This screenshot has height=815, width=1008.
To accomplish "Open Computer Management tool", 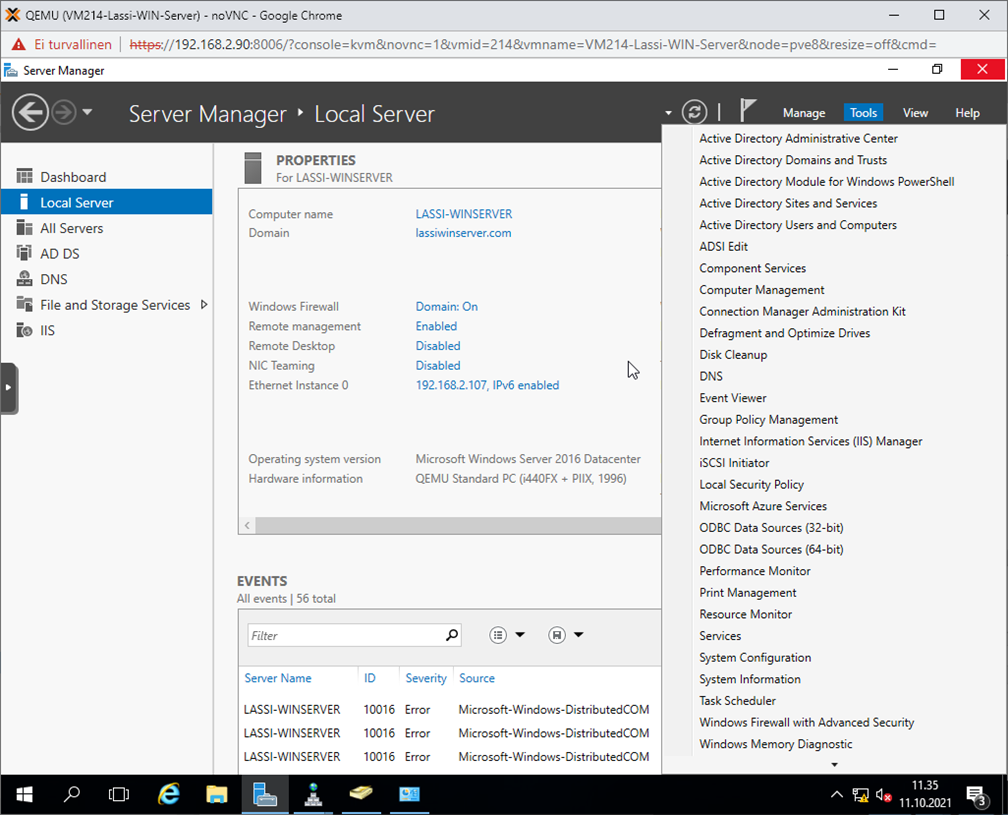I will pos(761,290).
